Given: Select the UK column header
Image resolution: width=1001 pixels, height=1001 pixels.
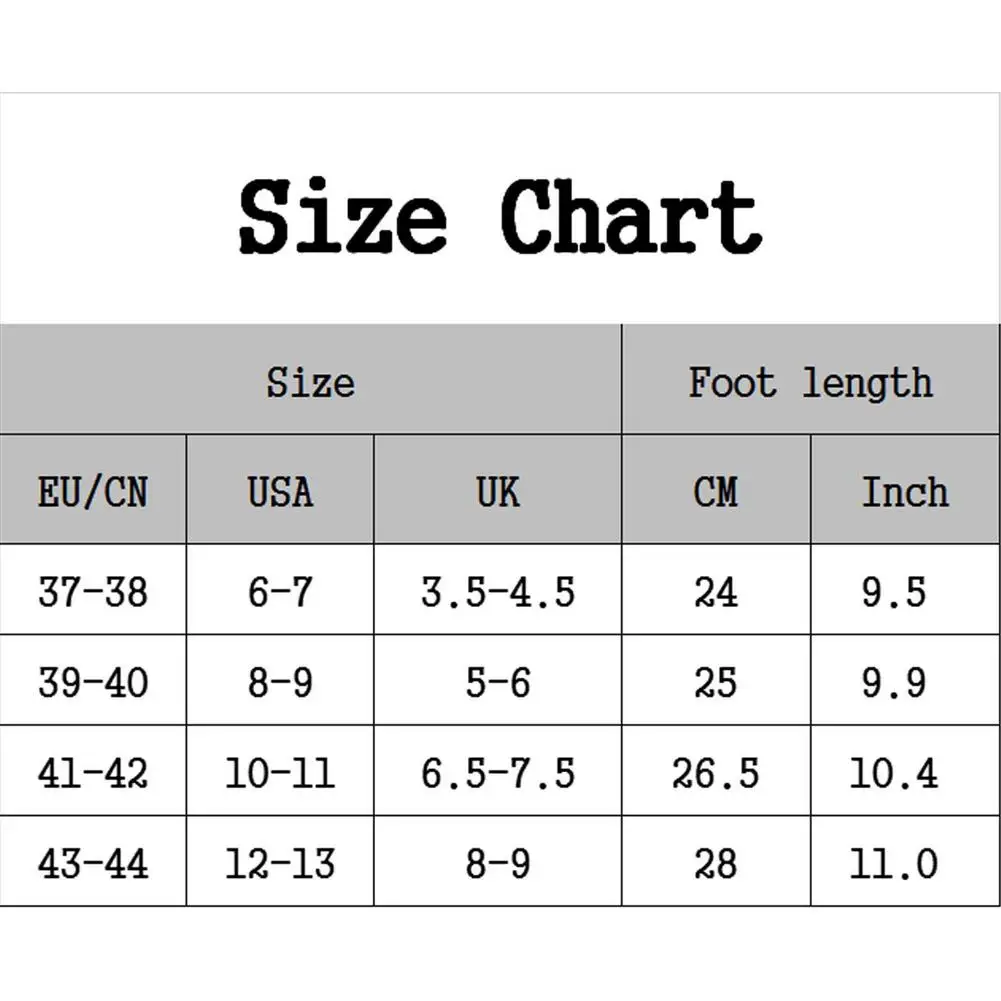Looking at the screenshot, I should click(498, 492).
